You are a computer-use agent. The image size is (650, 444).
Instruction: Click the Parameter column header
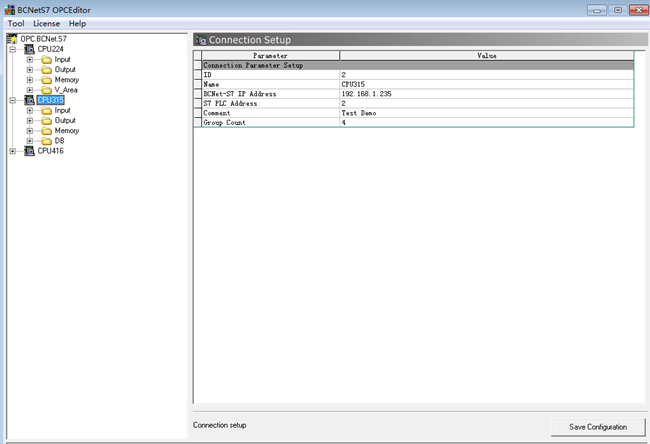[270, 56]
